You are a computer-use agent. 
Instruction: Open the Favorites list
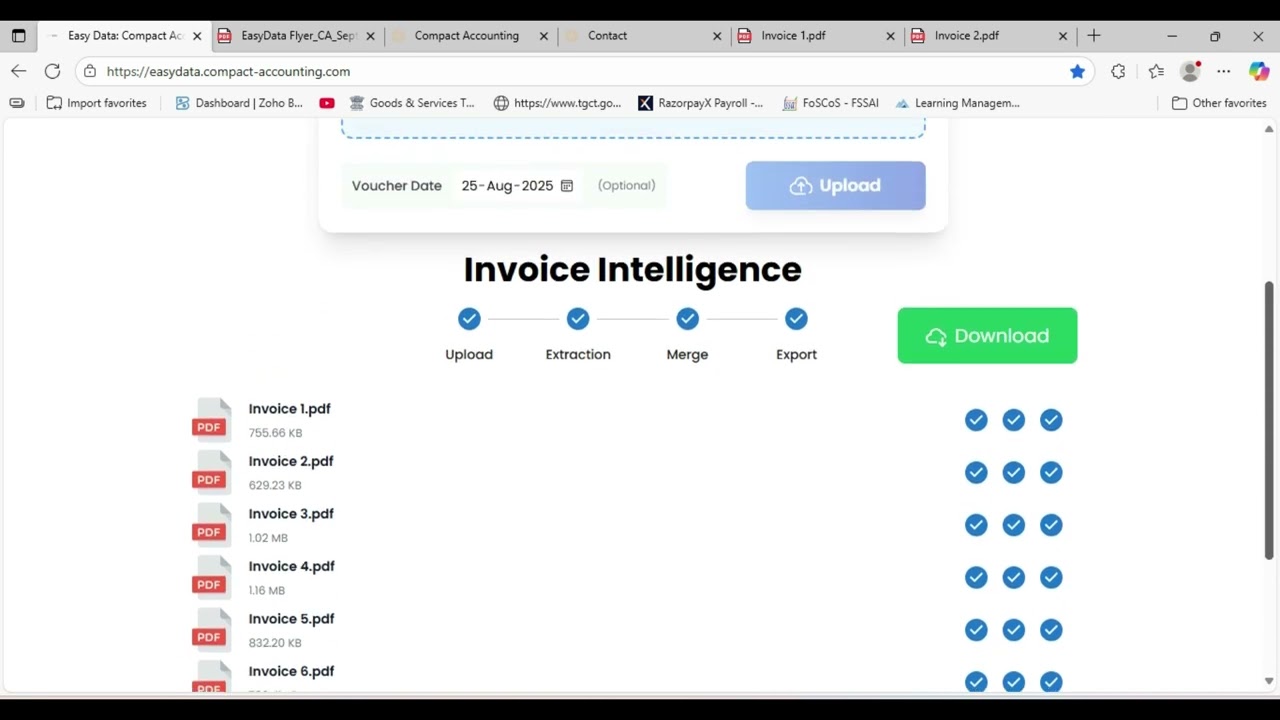click(1156, 72)
